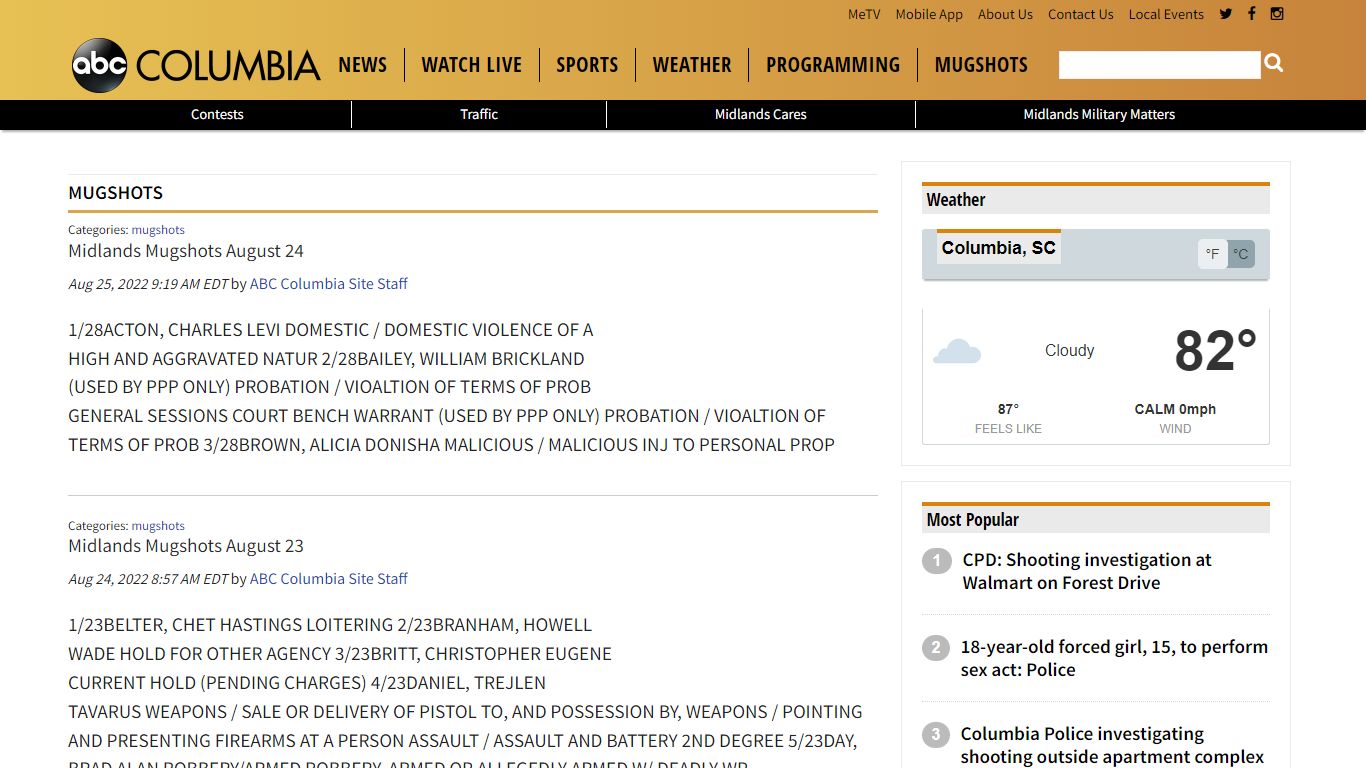Click the Cloudy condition label
This screenshot has height=768, width=1366.
pos(1069,350)
